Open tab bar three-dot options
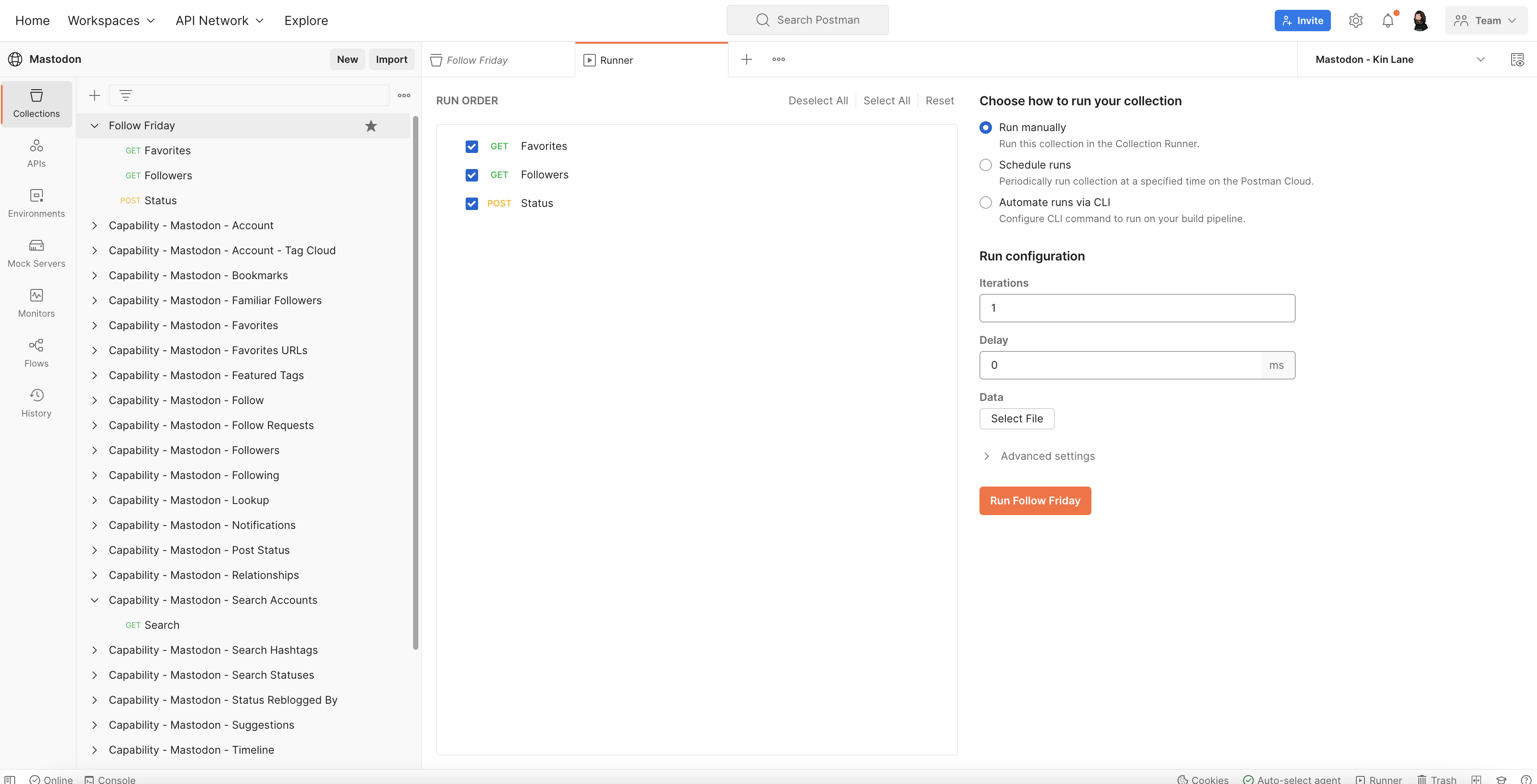Screen dimensions: 1537x784 (x=779, y=59)
